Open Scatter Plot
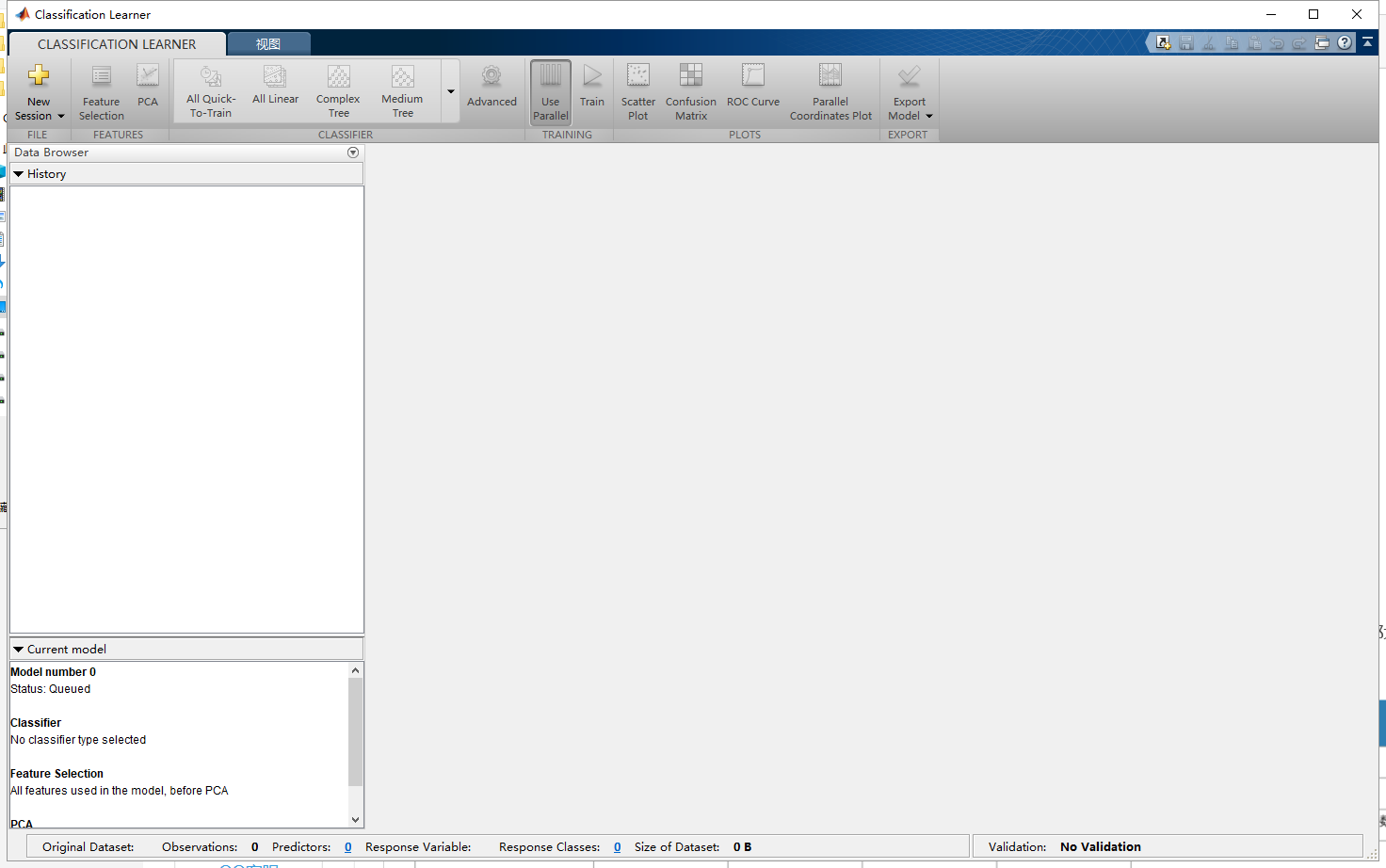 click(x=638, y=92)
